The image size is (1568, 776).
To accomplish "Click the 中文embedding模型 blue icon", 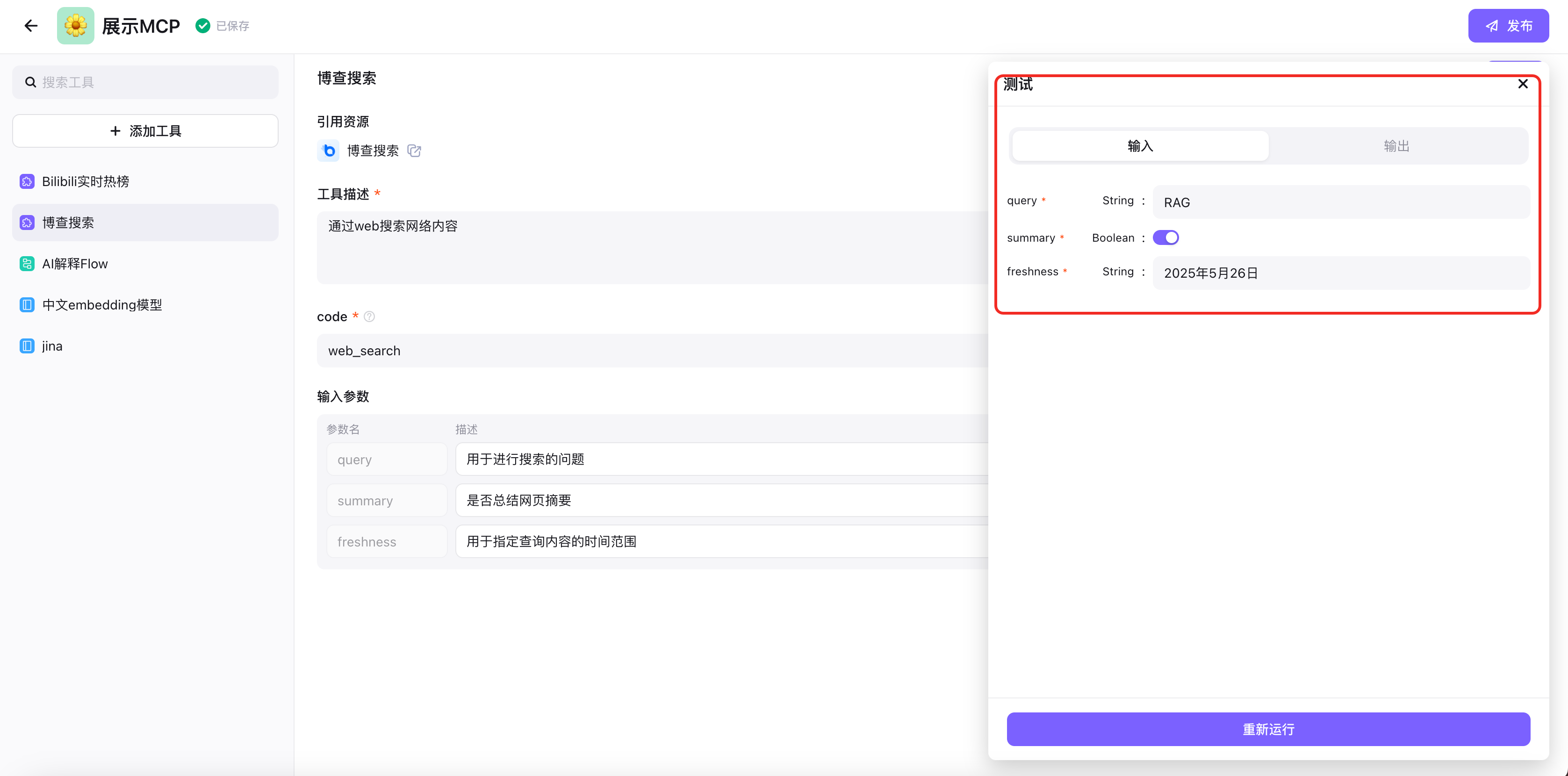I will [x=27, y=305].
